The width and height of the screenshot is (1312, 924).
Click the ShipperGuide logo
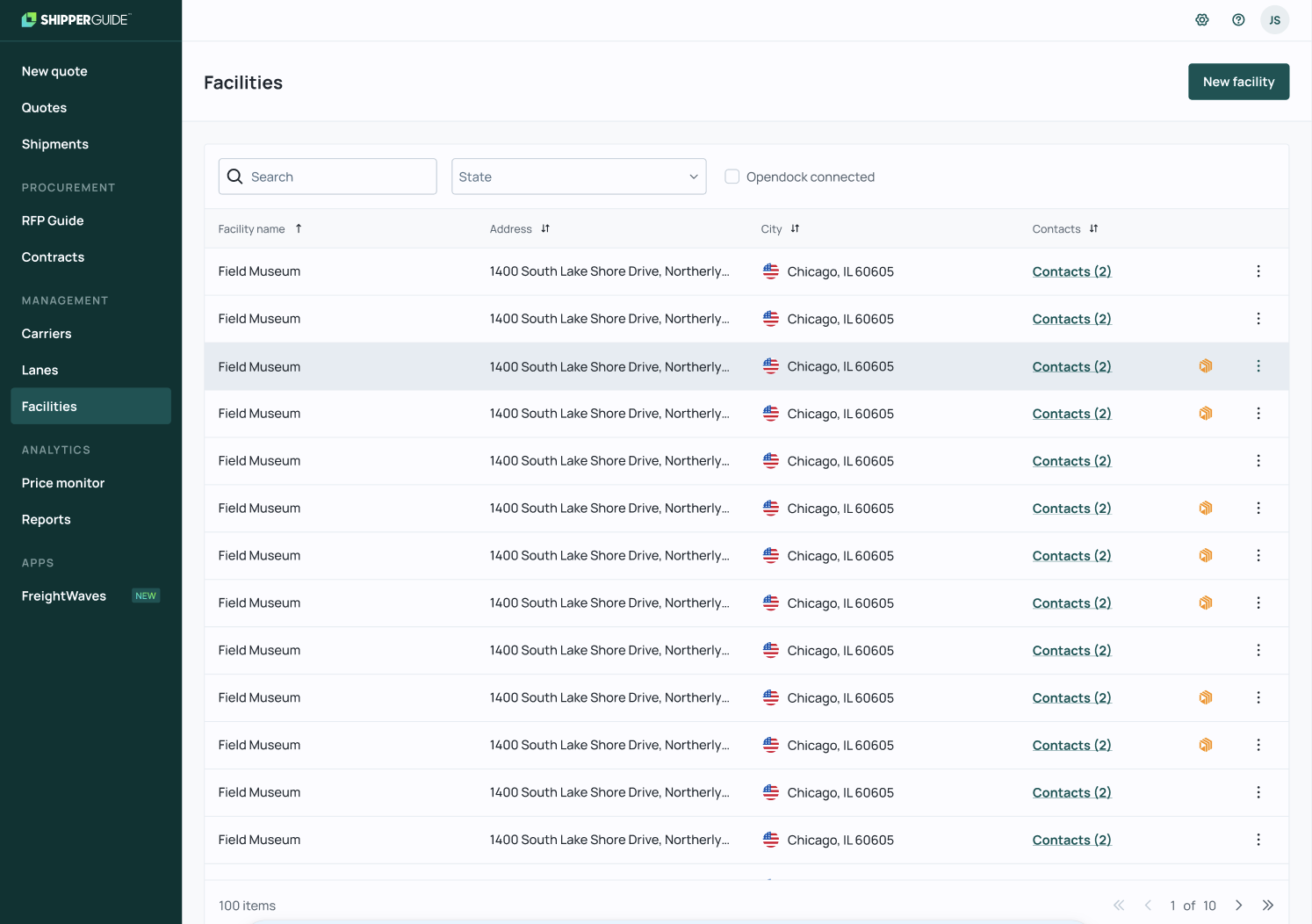click(76, 19)
